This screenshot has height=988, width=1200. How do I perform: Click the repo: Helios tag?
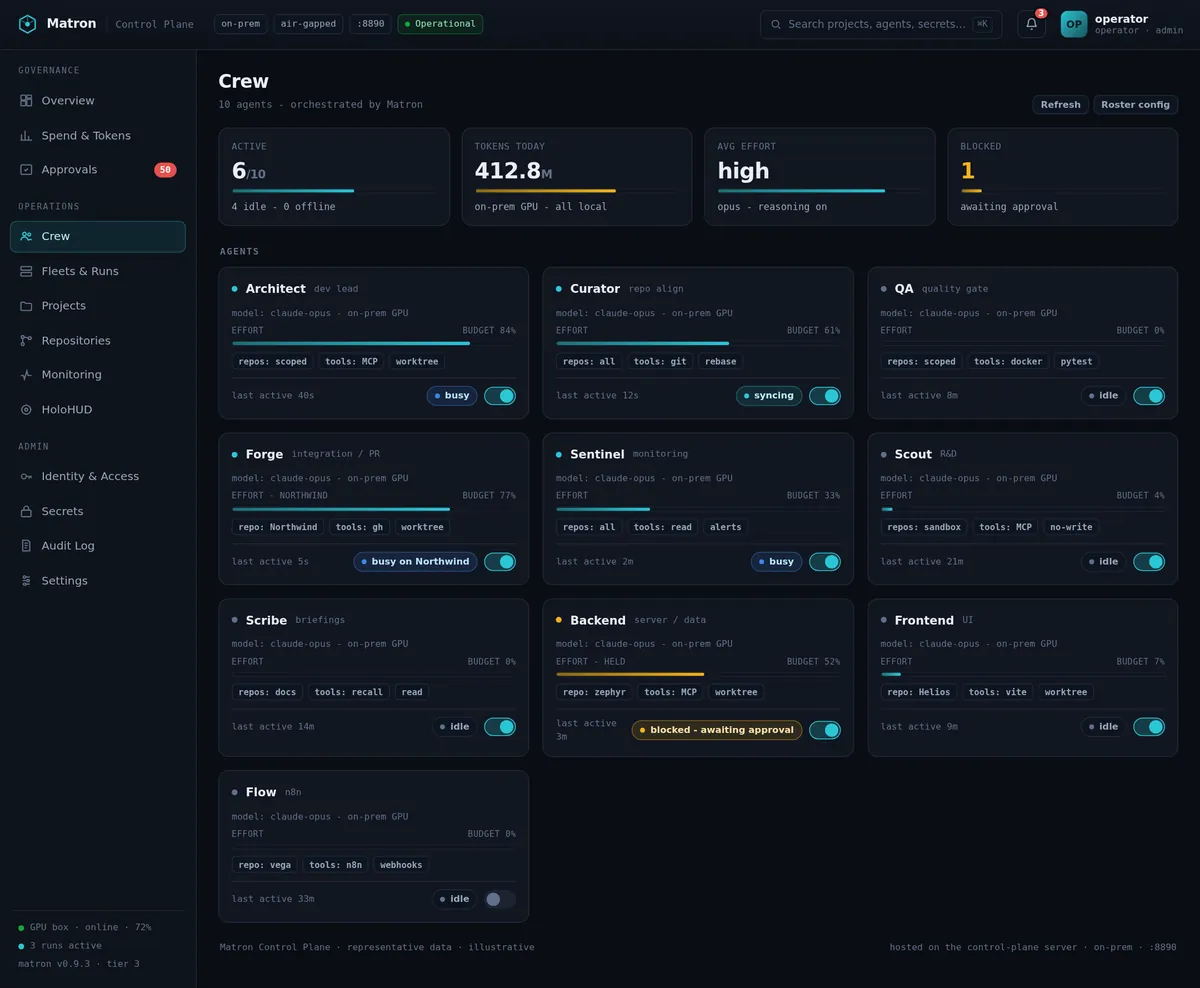coord(919,692)
